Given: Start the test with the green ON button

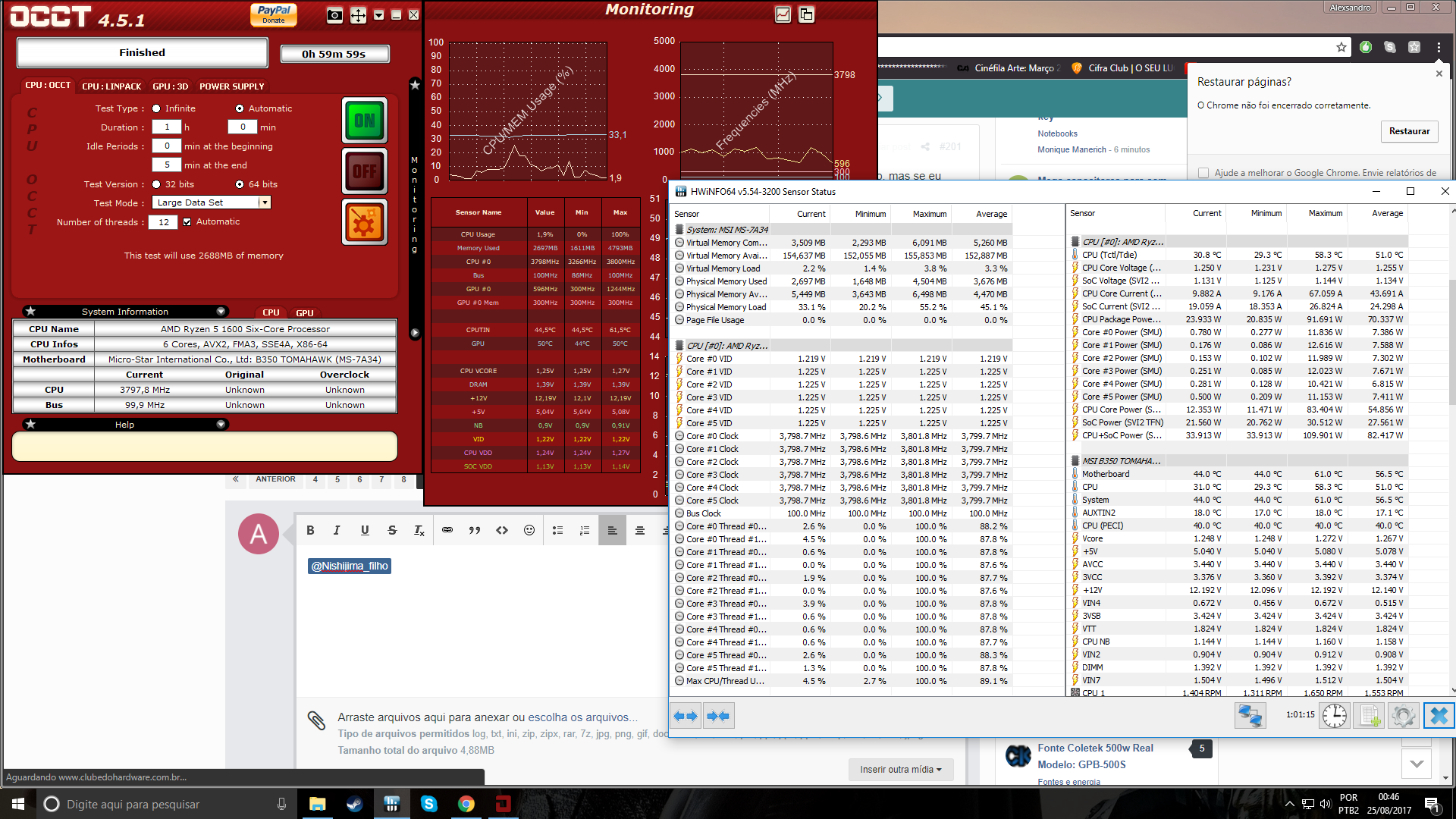Looking at the screenshot, I should [365, 121].
